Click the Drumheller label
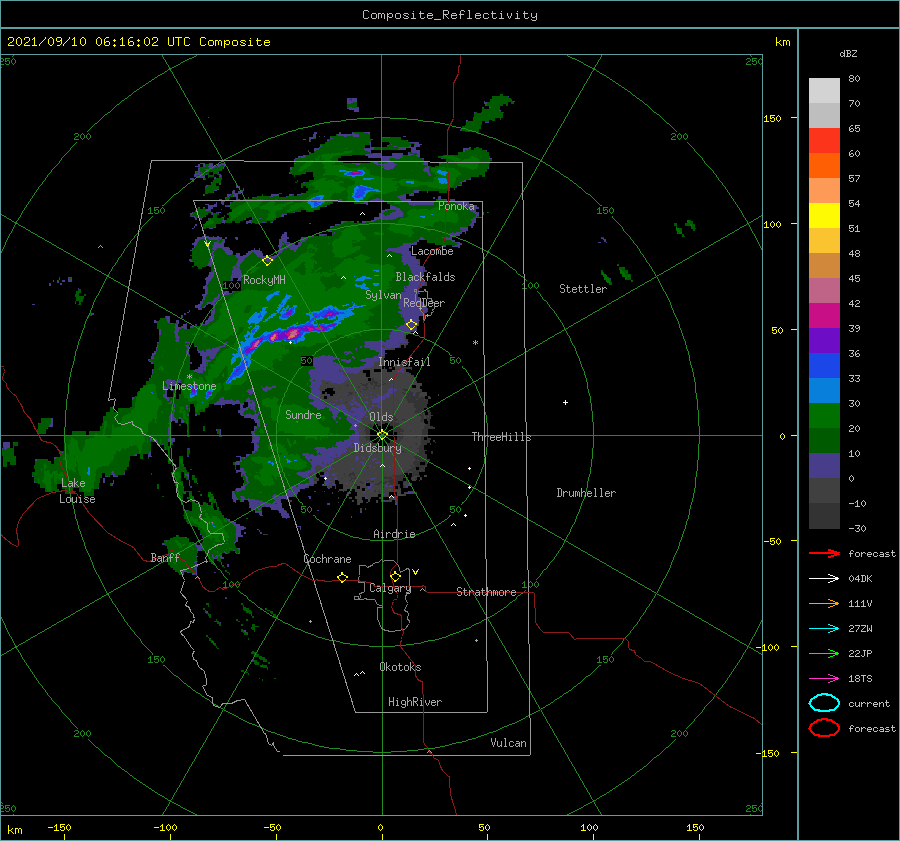The width and height of the screenshot is (900, 841). pyautogui.click(x=586, y=493)
